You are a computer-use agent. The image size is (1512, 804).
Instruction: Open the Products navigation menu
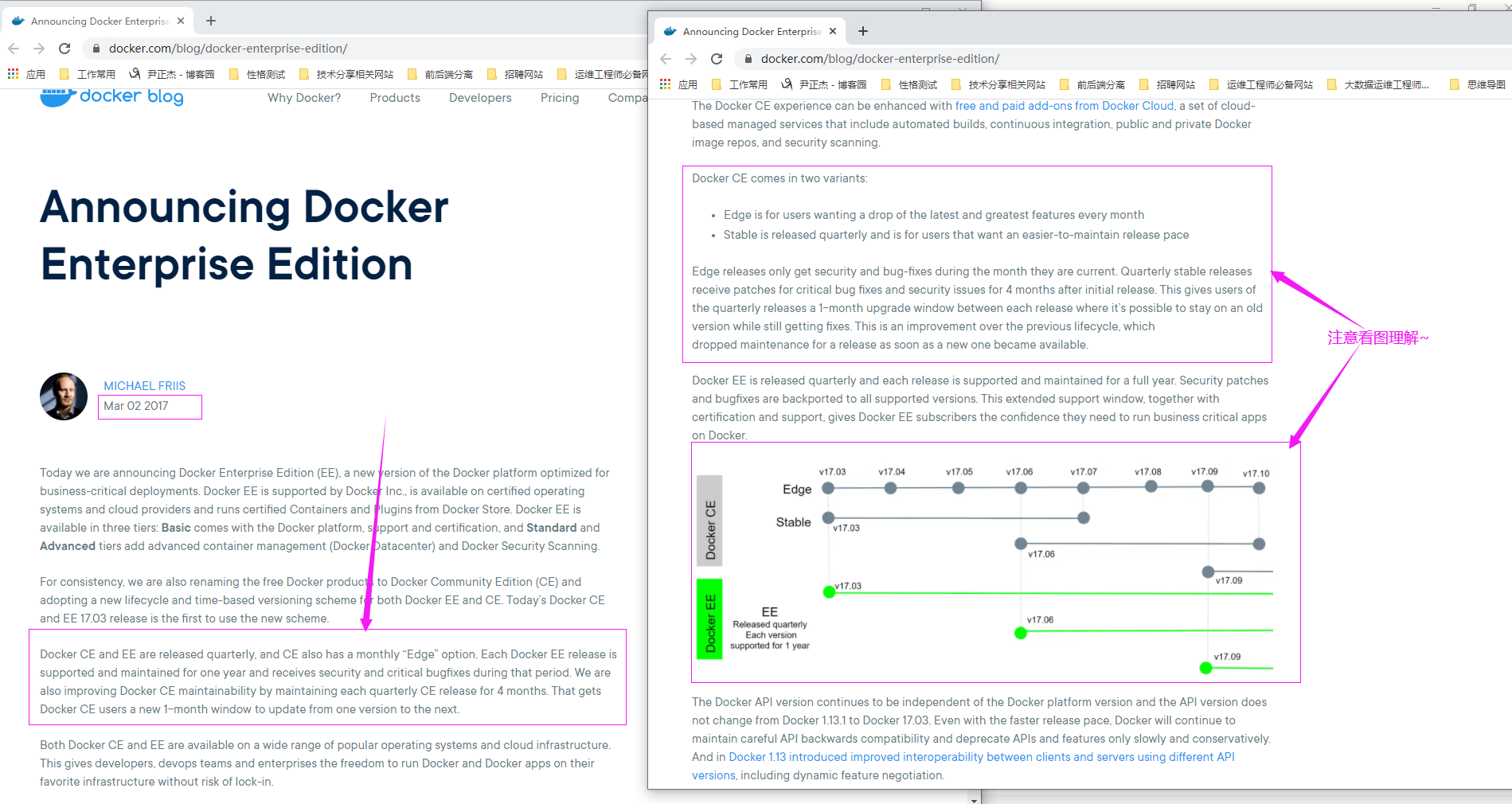395,98
